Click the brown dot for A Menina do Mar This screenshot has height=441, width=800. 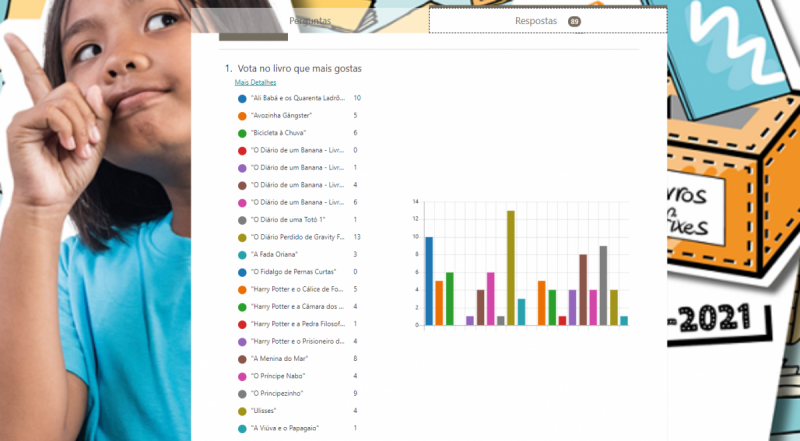(x=241, y=359)
